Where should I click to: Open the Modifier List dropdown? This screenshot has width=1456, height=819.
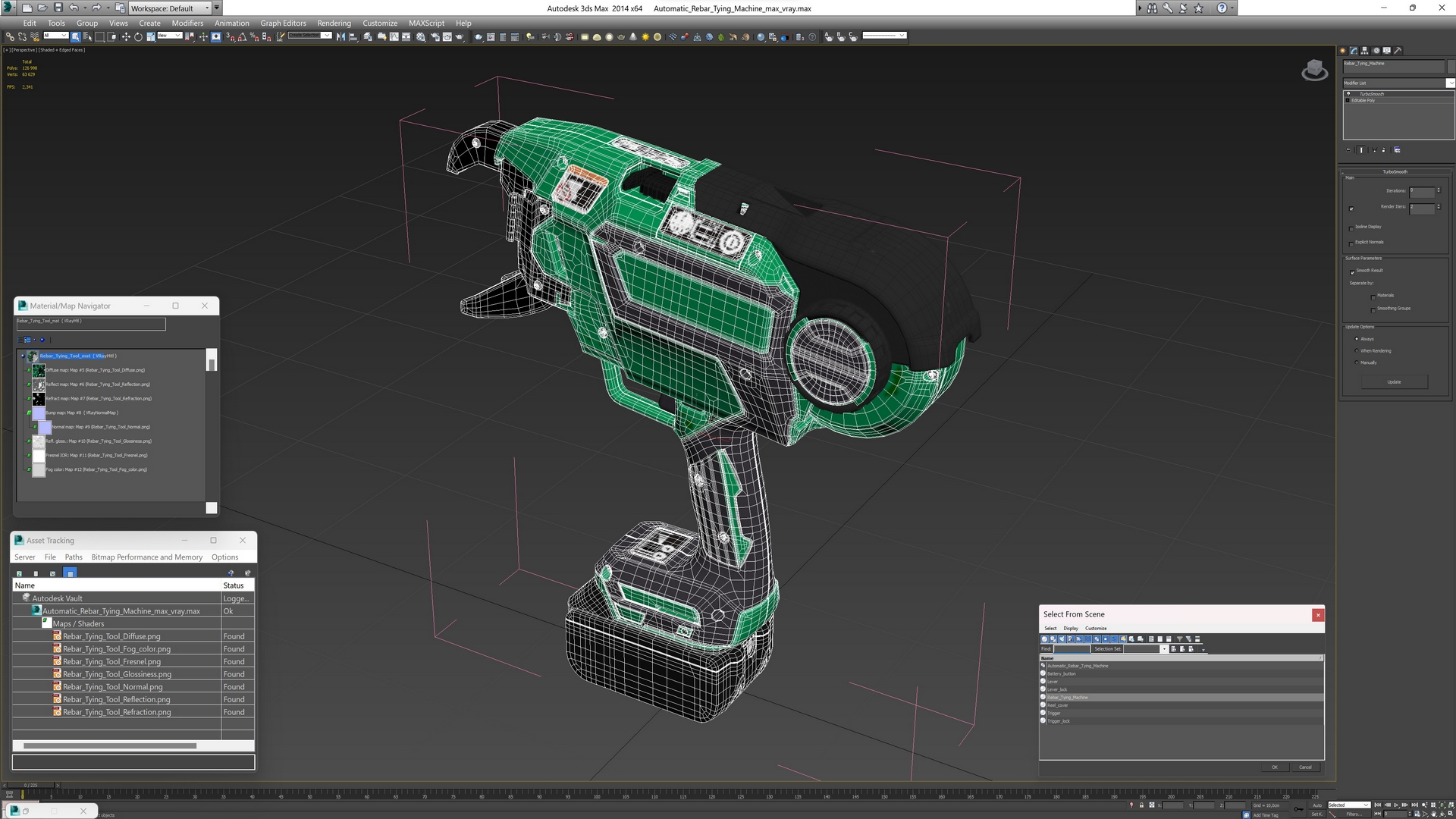pos(1398,83)
